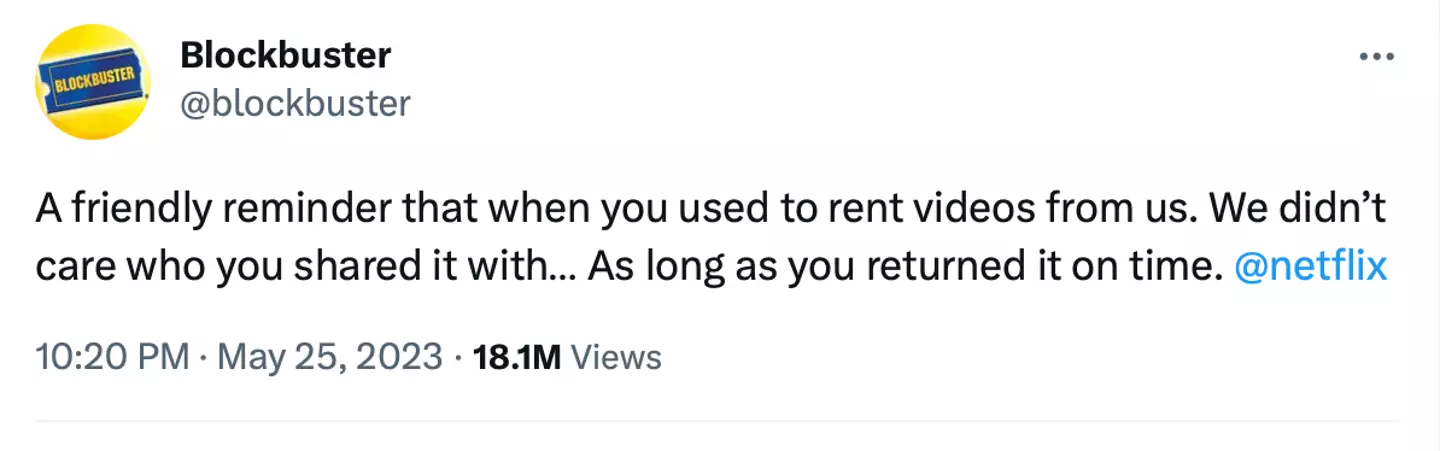Click the @blockbuster handle

click(295, 103)
